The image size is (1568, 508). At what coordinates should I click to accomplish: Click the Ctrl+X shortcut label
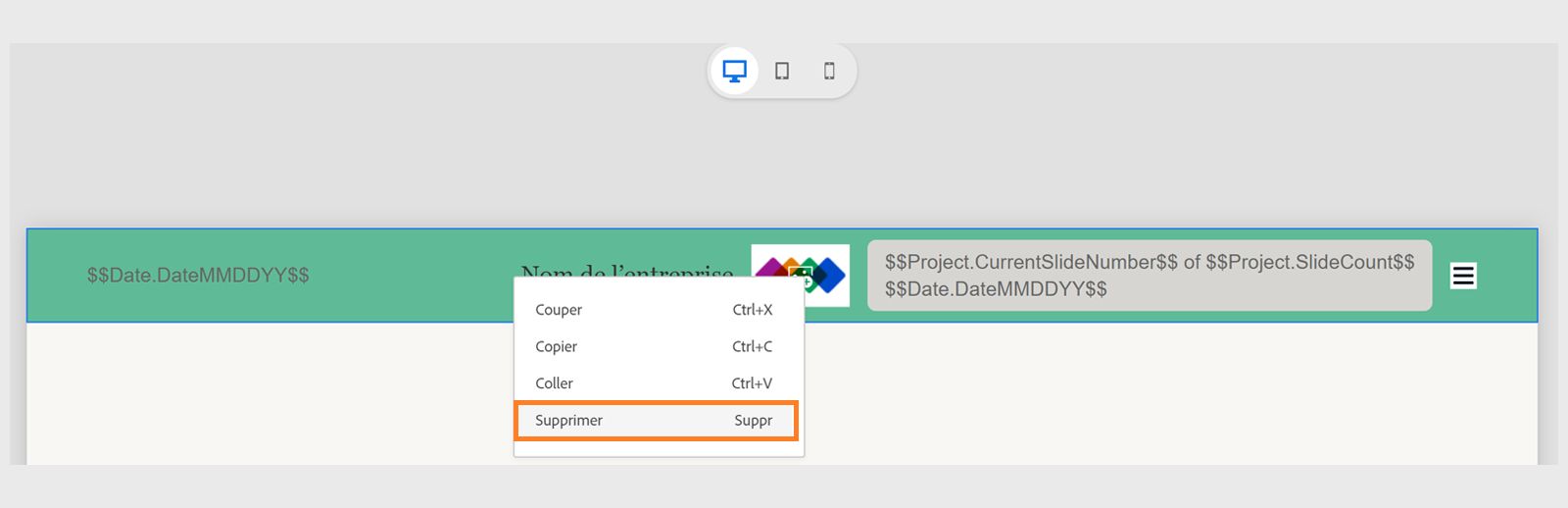pyautogui.click(x=753, y=310)
